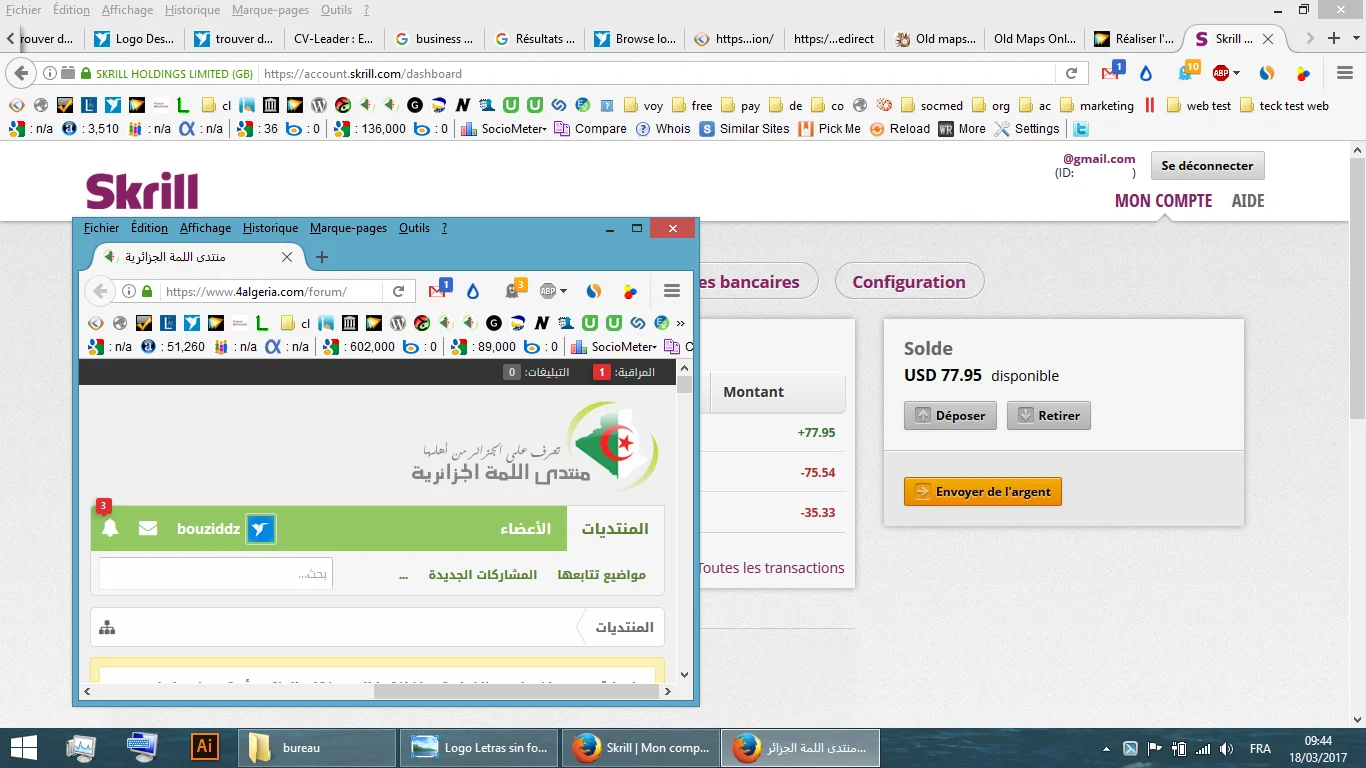The image size is (1366, 768).
Task: Click the notification bell icon in forum
Action: pos(110,528)
